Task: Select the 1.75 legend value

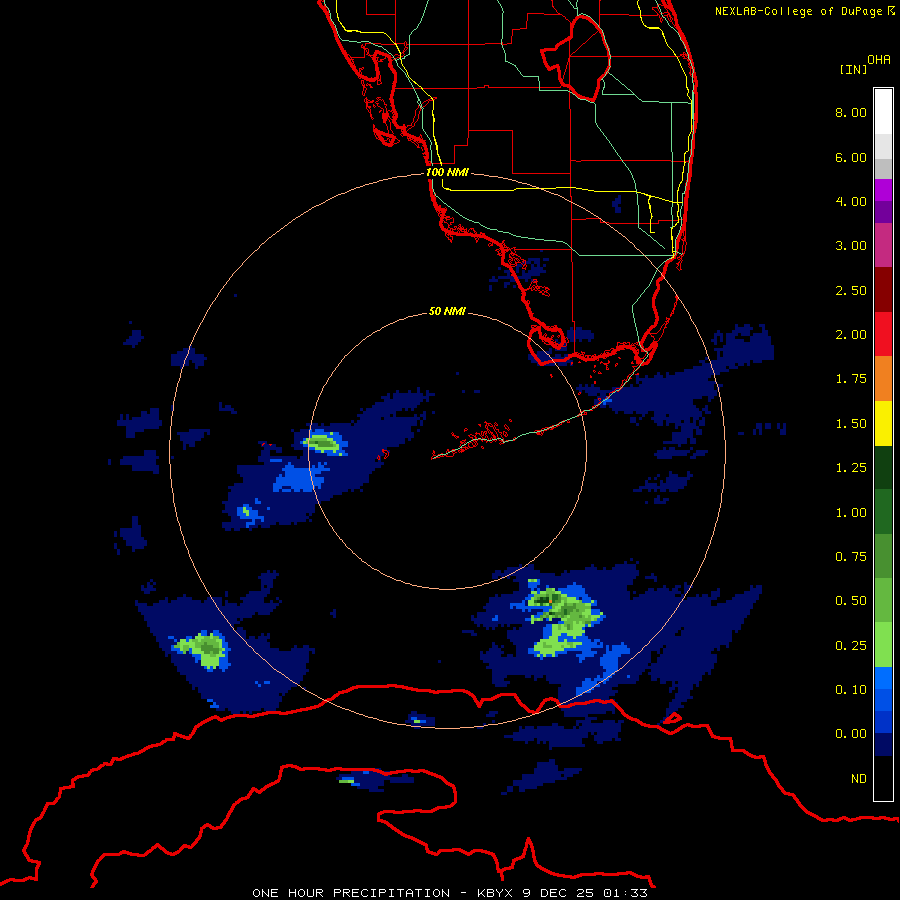Action: (x=851, y=379)
